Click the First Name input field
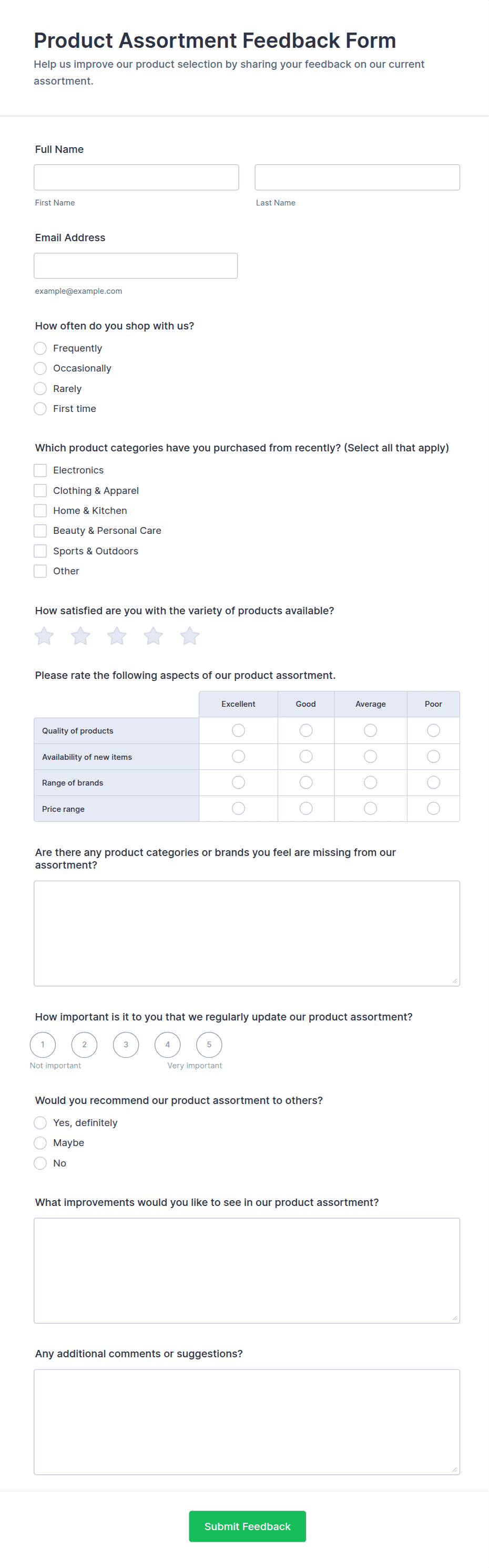489x1568 pixels. coord(136,177)
